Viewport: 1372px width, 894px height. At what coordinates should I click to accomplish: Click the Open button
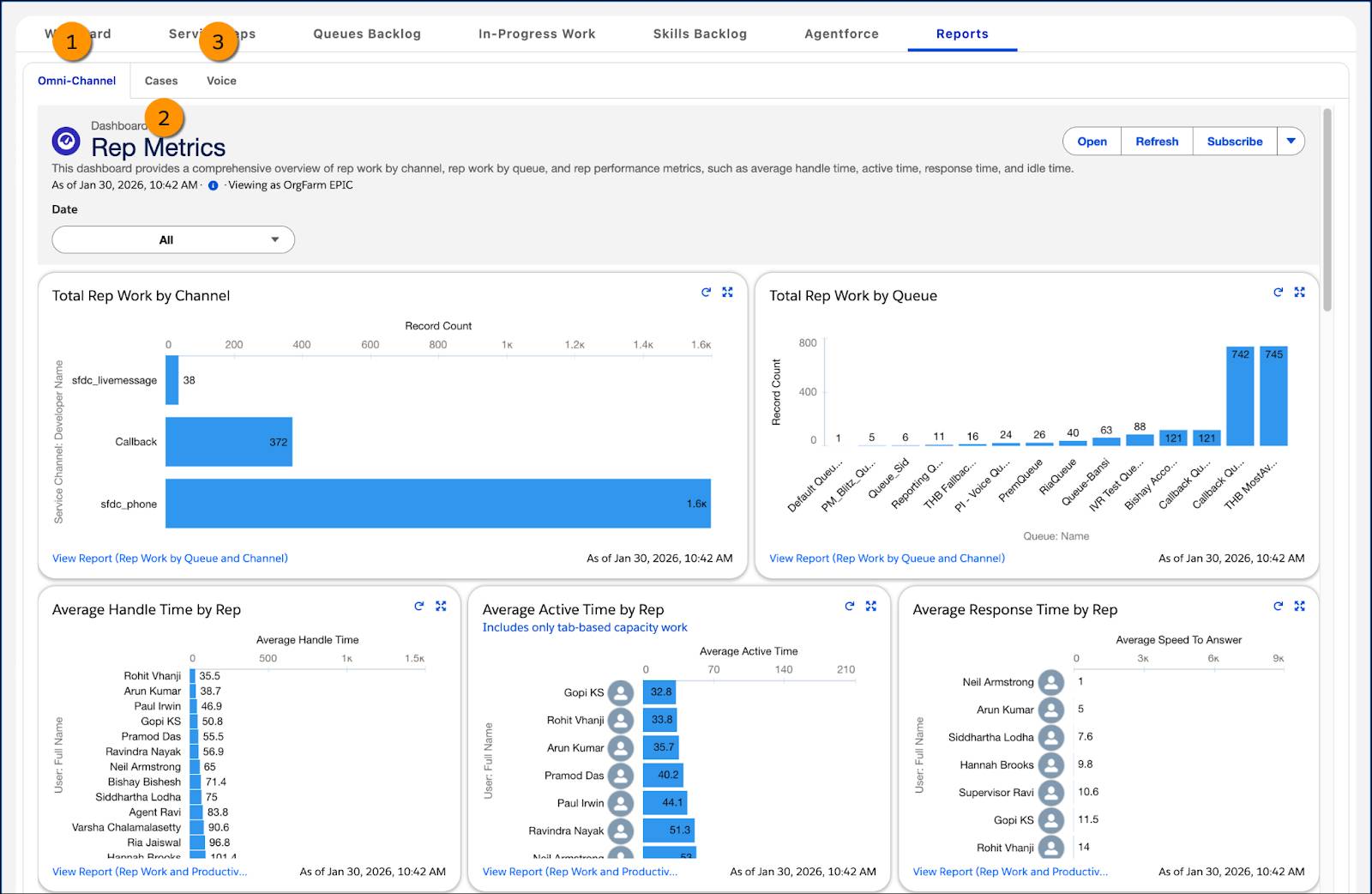tap(1091, 141)
